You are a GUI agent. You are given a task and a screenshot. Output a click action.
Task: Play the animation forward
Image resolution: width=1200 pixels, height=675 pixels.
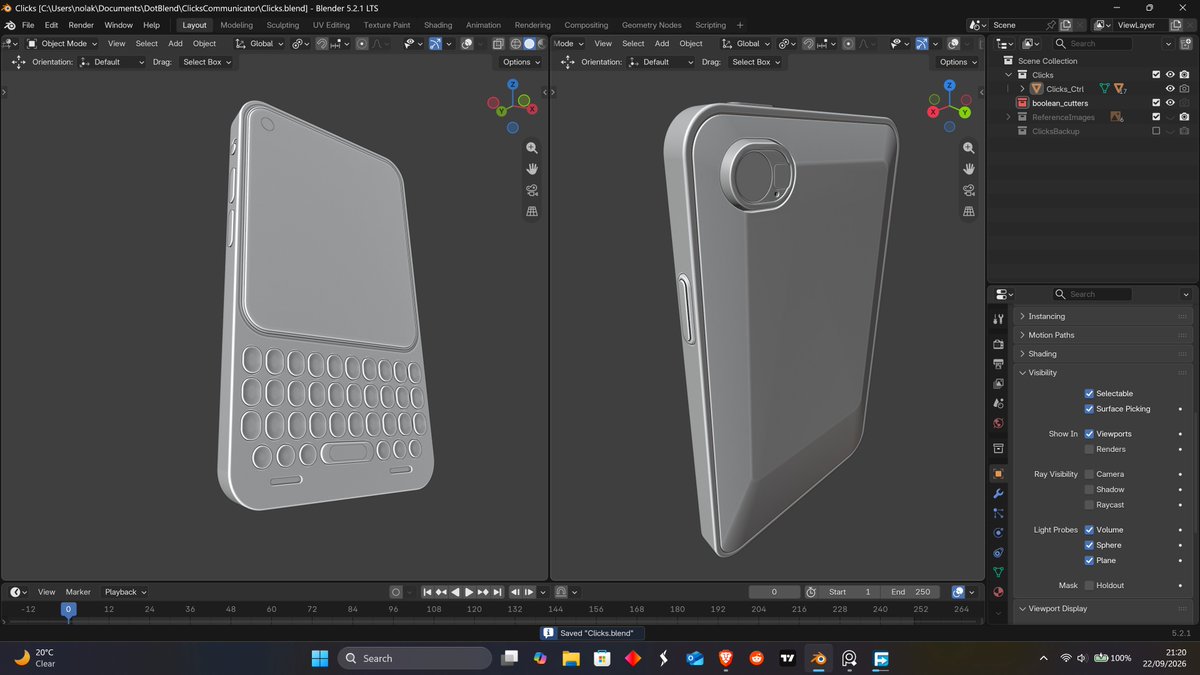pyautogui.click(x=469, y=592)
